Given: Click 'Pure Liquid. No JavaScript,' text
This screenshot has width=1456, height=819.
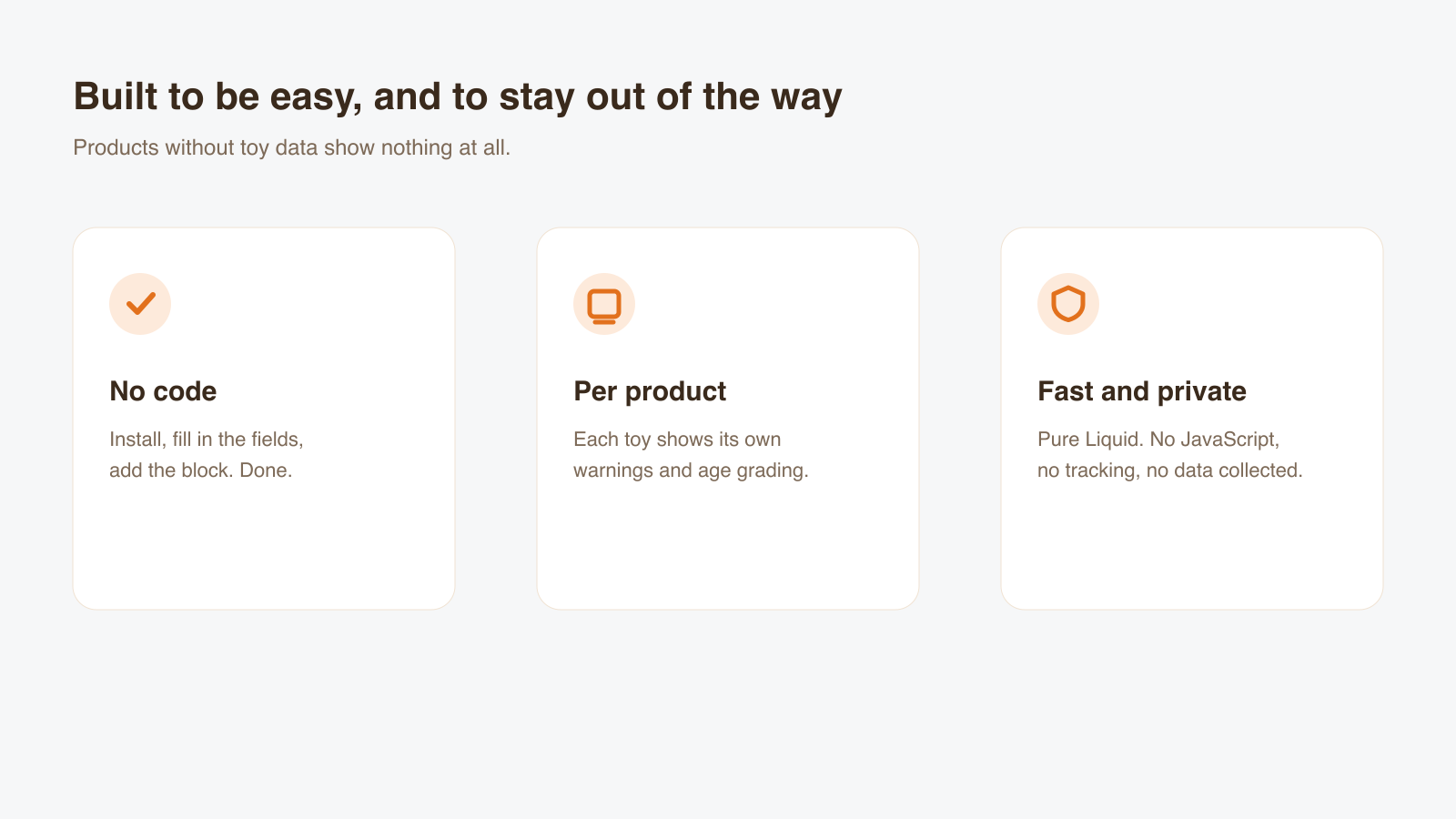Looking at the screenshot, I should [1158, 440].
